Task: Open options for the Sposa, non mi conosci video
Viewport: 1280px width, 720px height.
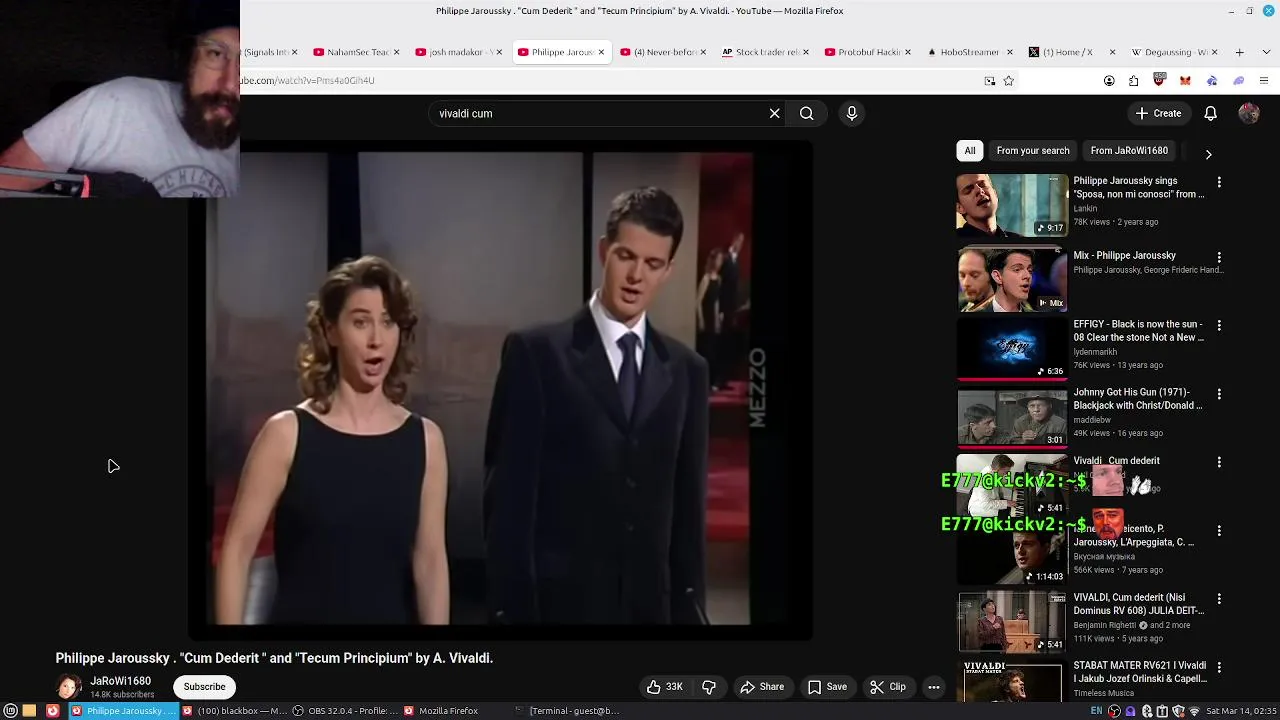Action: pos(1219,183)
